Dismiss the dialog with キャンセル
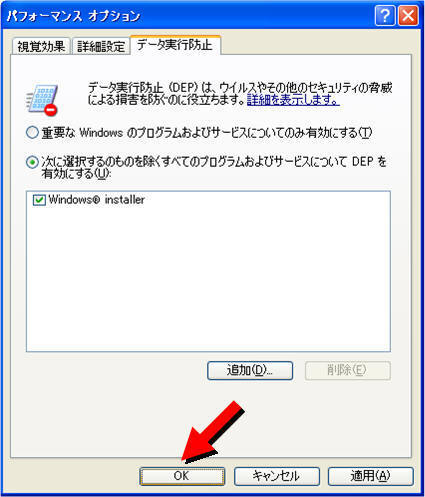425x497 pixels. pyautogui.click(x=277, y=476)
